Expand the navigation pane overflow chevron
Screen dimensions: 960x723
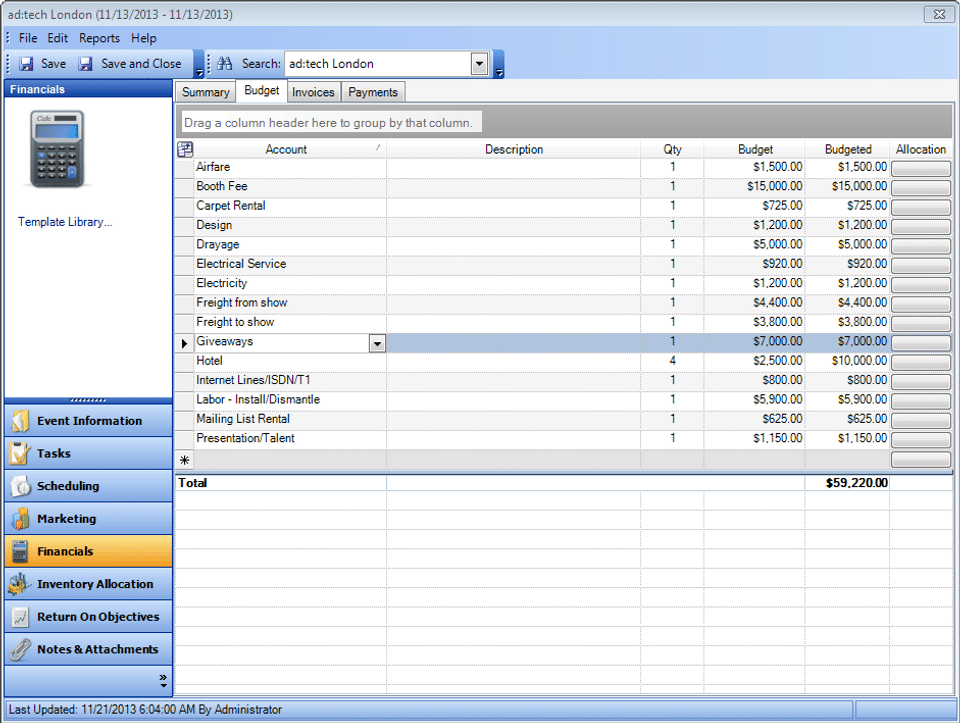(x=163, y=680)
